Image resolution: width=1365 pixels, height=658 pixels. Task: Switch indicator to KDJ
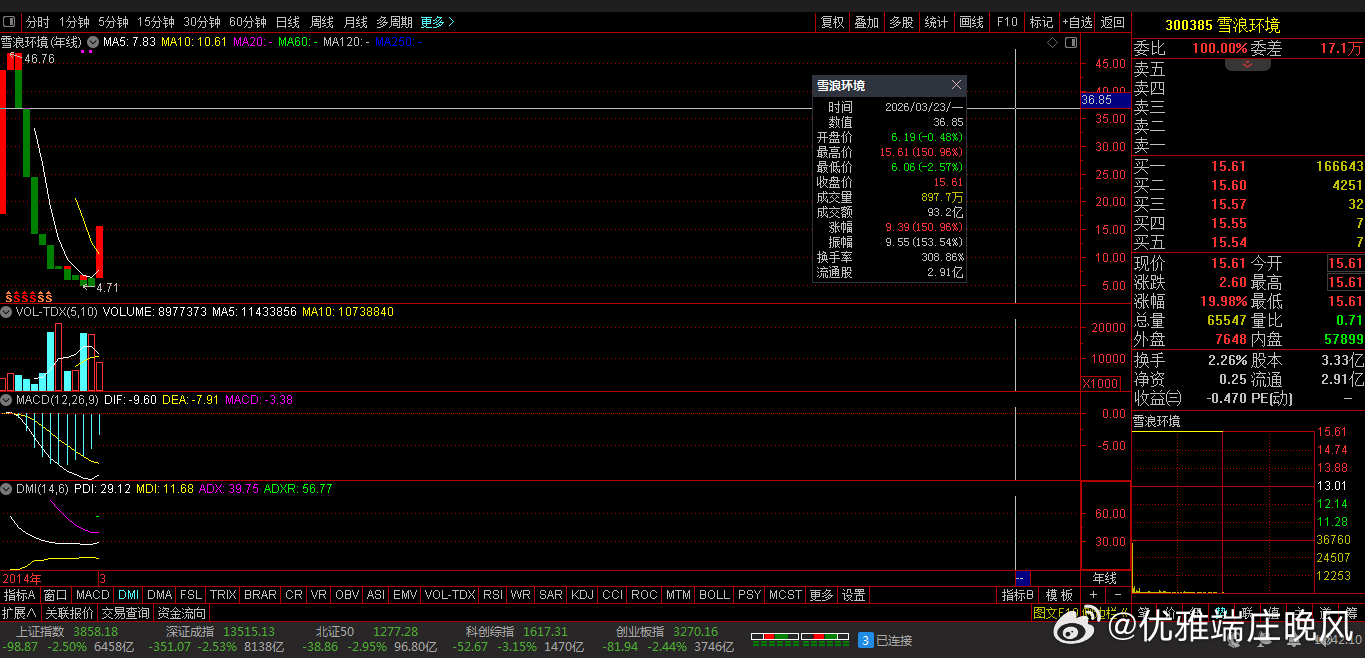click(x=581, y=595)
